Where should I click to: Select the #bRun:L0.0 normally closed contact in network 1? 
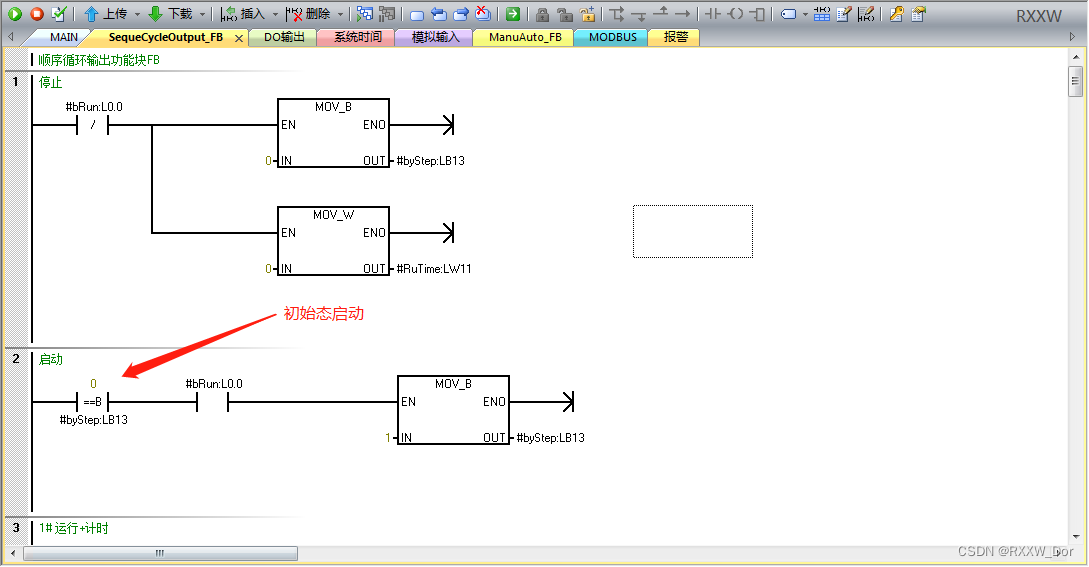tap(93, 125)
